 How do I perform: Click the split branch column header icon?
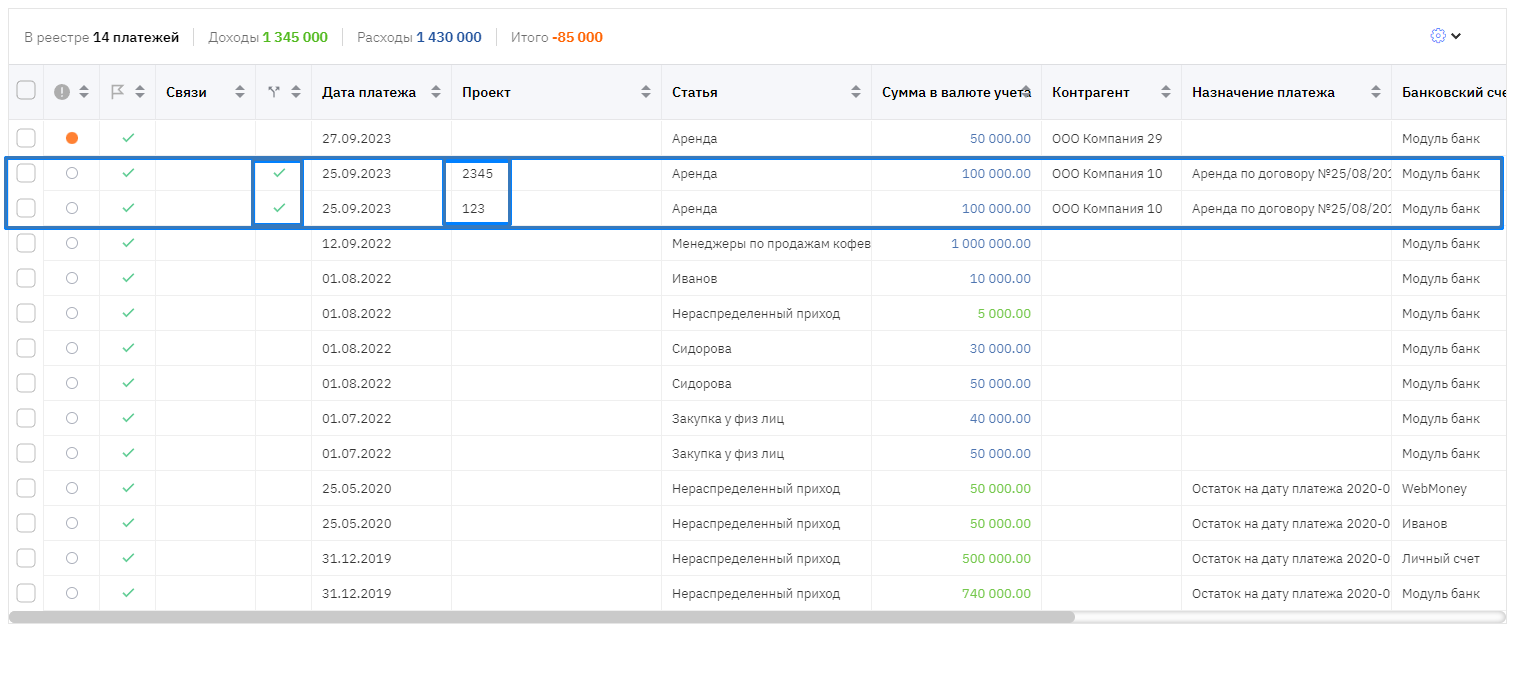(274, 92)
